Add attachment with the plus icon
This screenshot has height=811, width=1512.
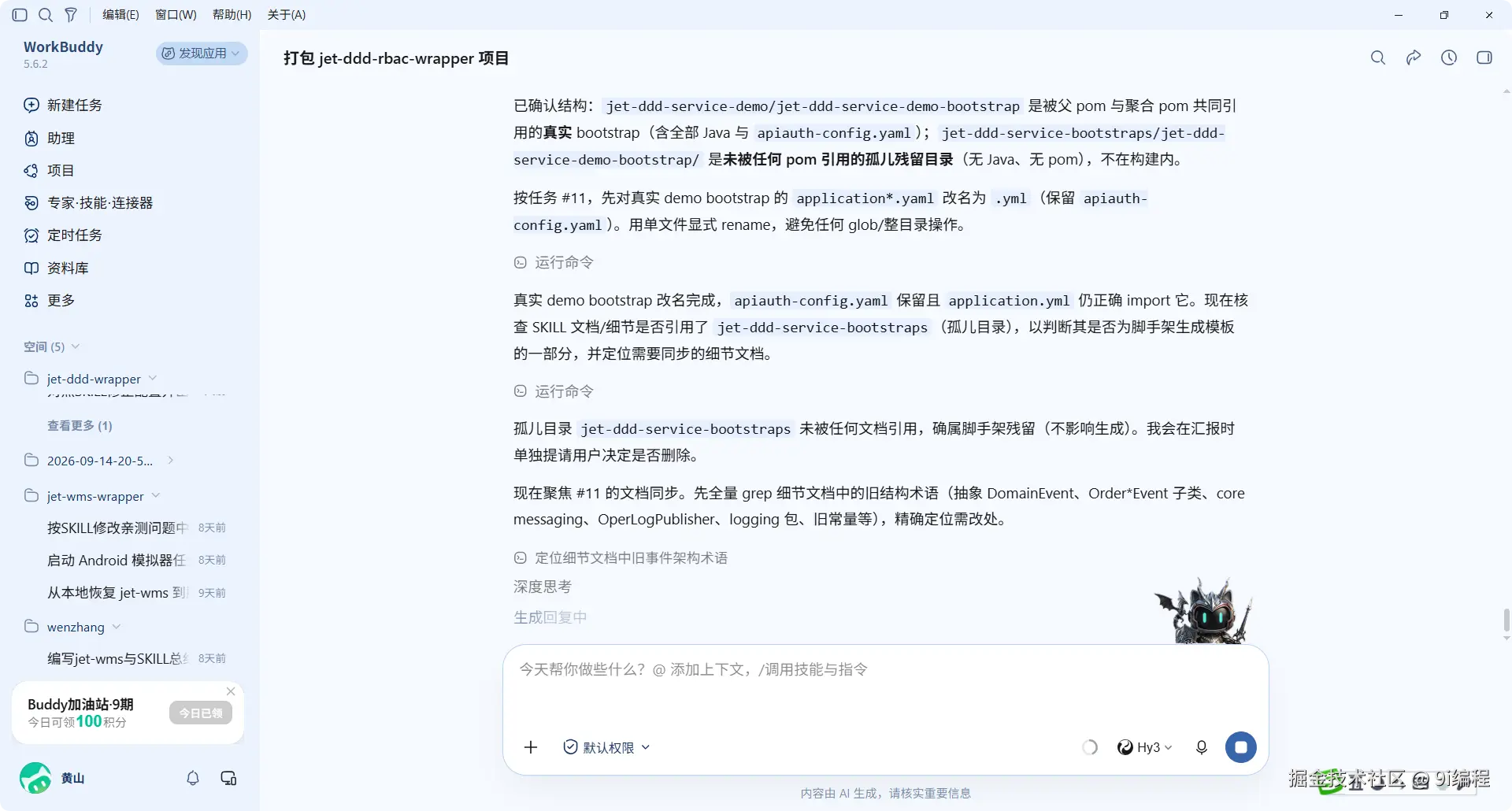click(x=531, y=747)
